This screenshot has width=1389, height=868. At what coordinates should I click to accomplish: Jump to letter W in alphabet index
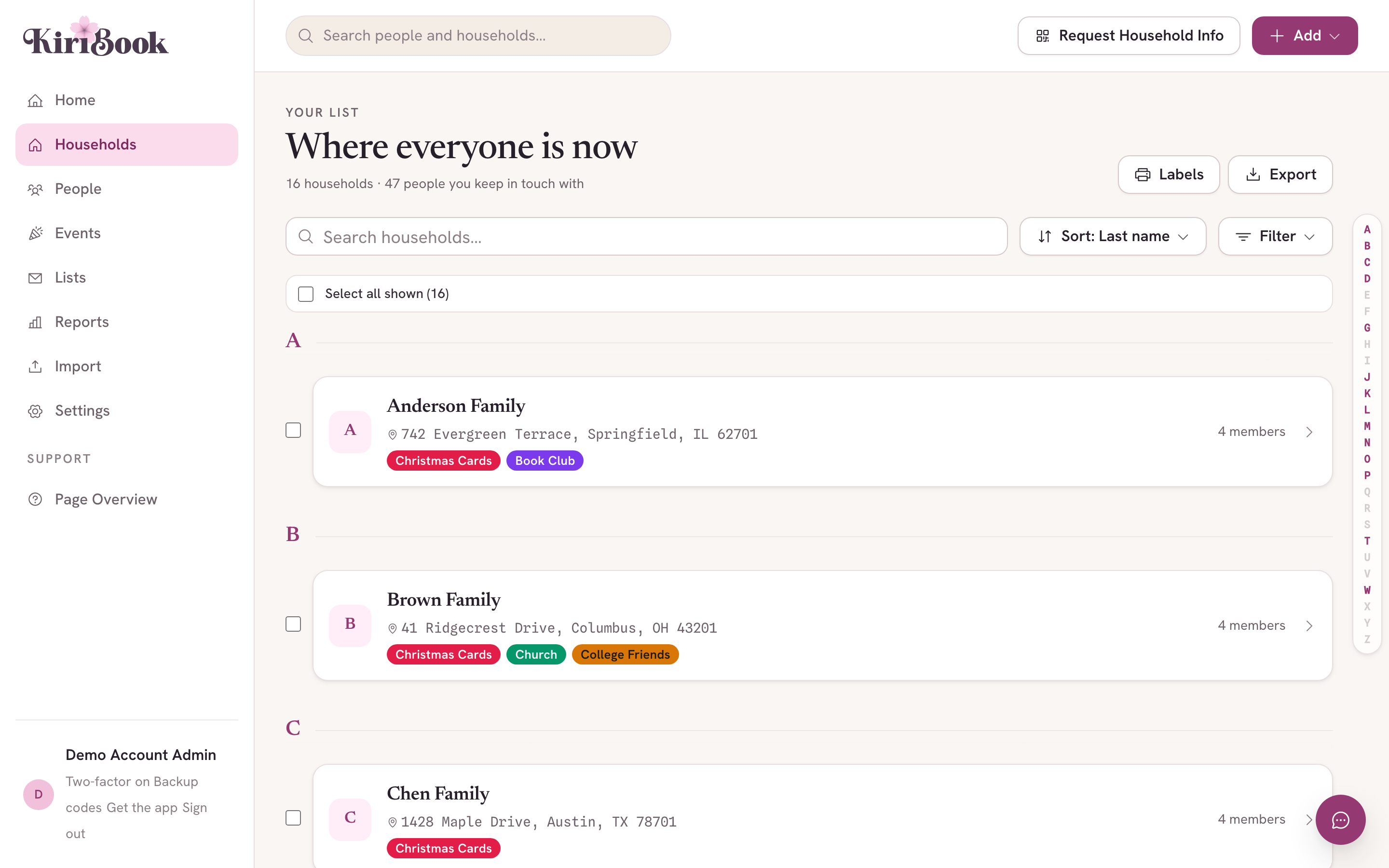click(x=1367, y=590)
